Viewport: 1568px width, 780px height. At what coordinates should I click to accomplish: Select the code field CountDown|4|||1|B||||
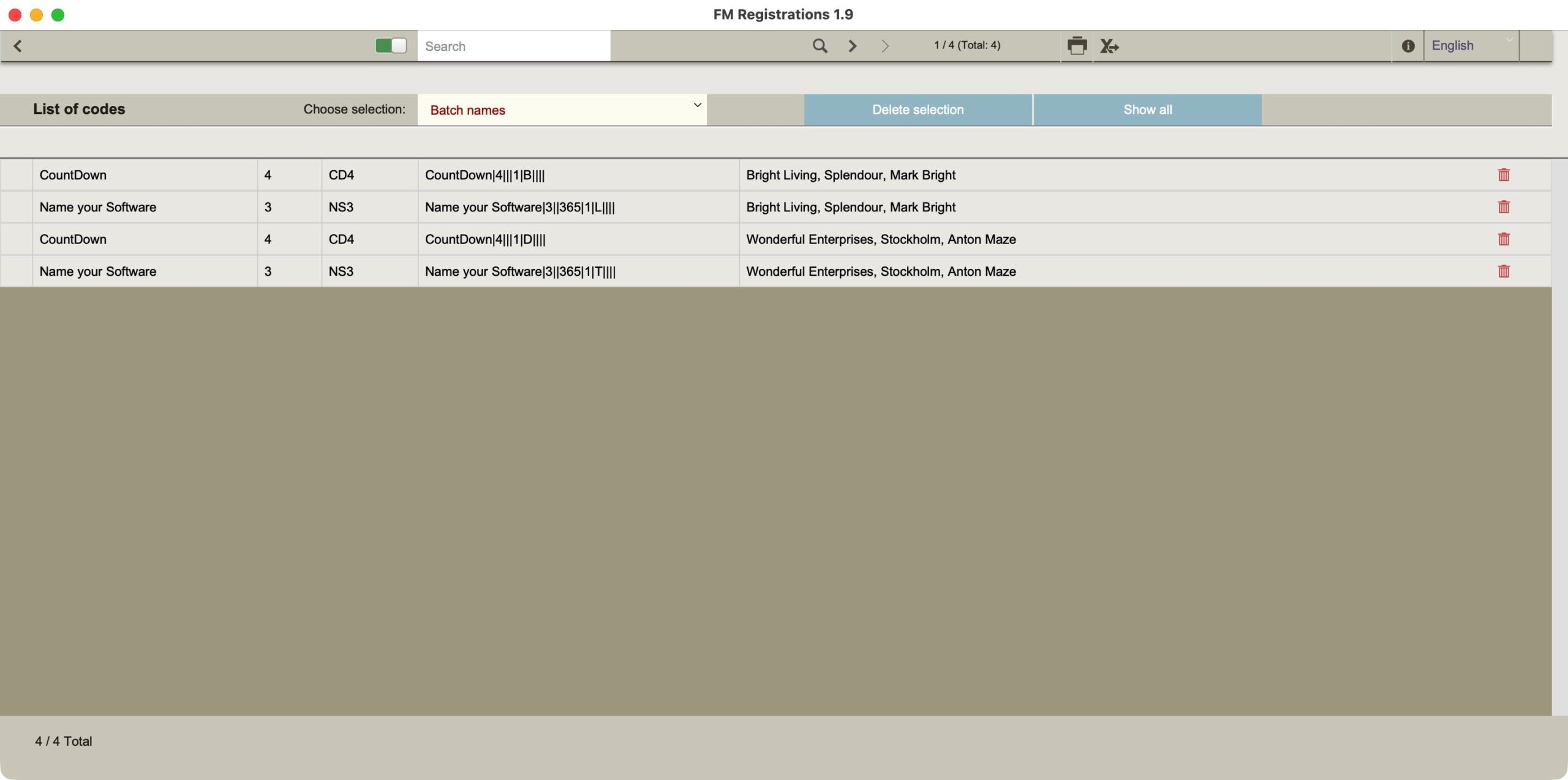[484, 175]
